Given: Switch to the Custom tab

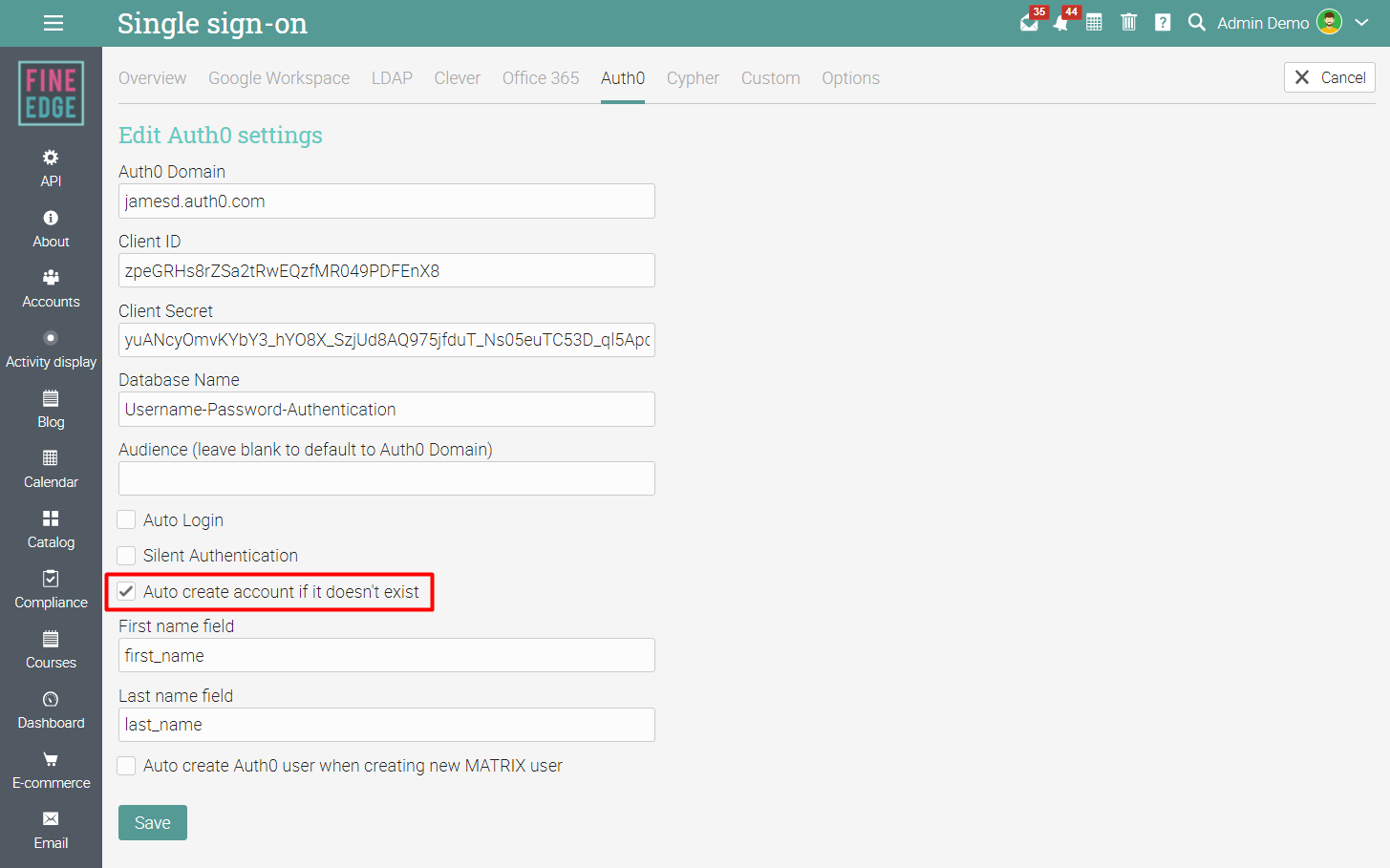Looking at the screenshot, I should 771,78.
